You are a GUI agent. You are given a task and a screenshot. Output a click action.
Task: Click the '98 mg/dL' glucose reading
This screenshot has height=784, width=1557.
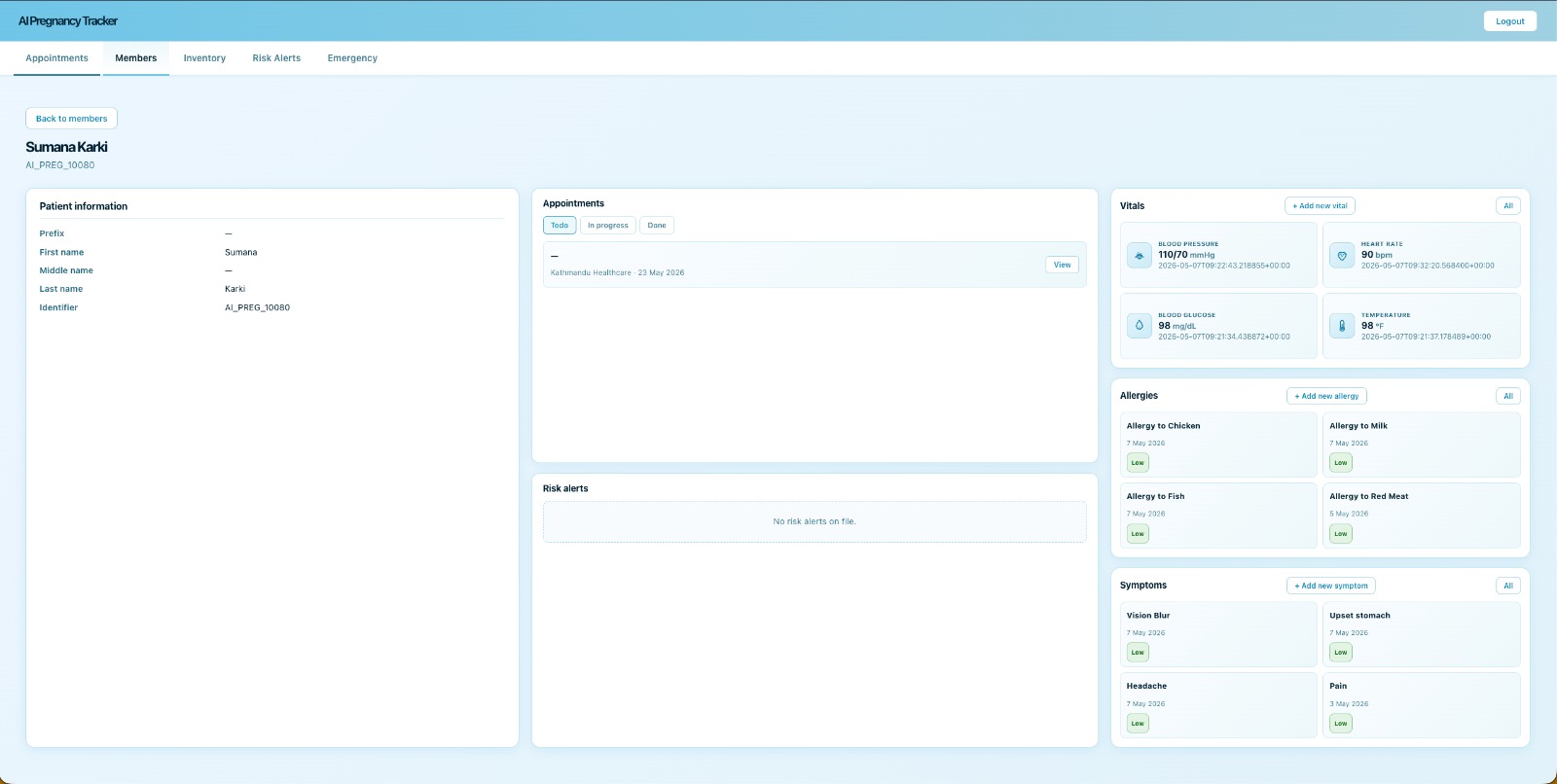(x=1177, y=326)
